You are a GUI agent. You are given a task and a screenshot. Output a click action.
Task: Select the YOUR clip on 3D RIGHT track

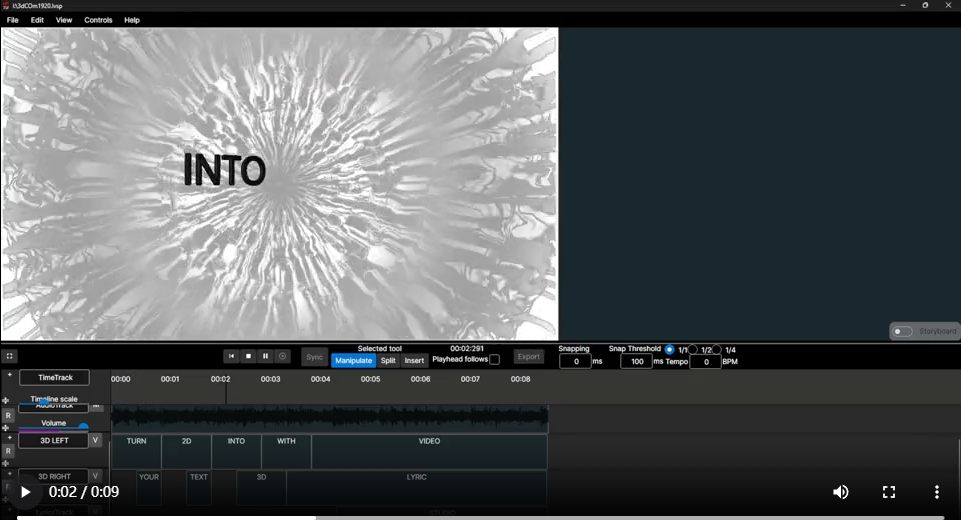pyautogui.click(x=149, y=488)
